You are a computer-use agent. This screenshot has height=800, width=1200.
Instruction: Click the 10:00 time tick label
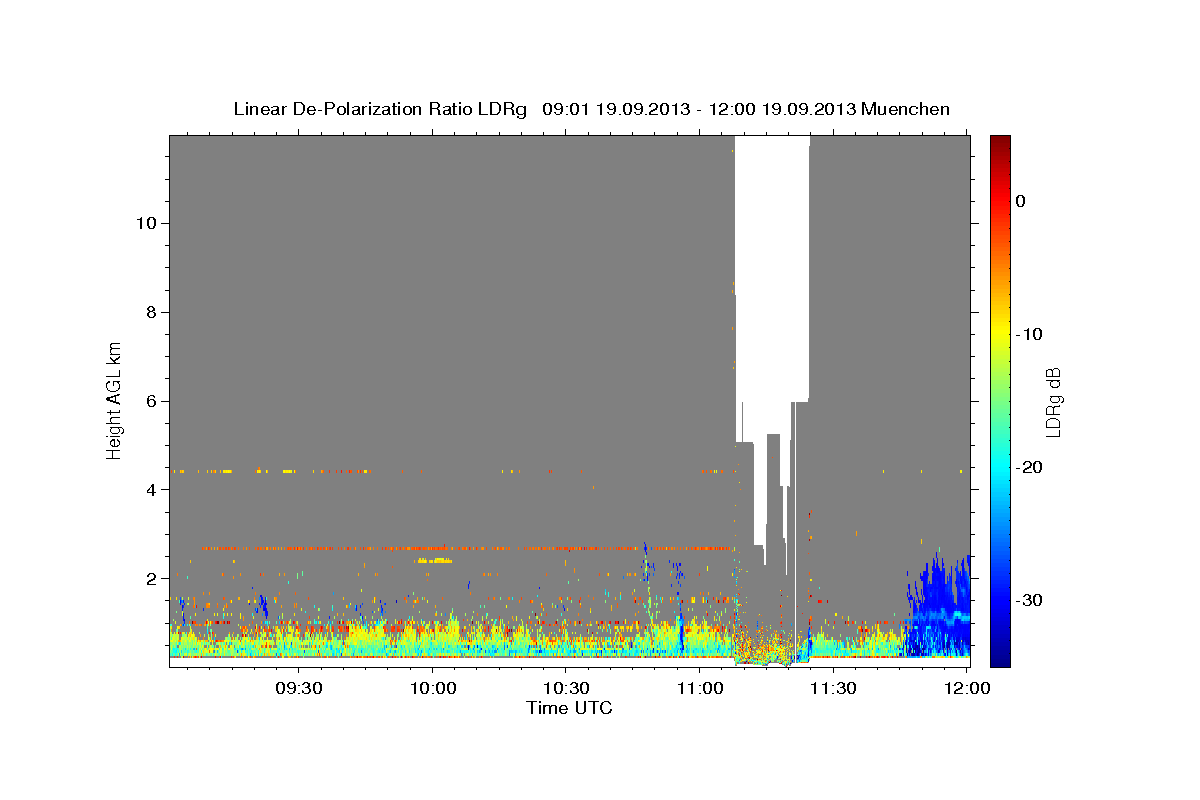[433, 688]
